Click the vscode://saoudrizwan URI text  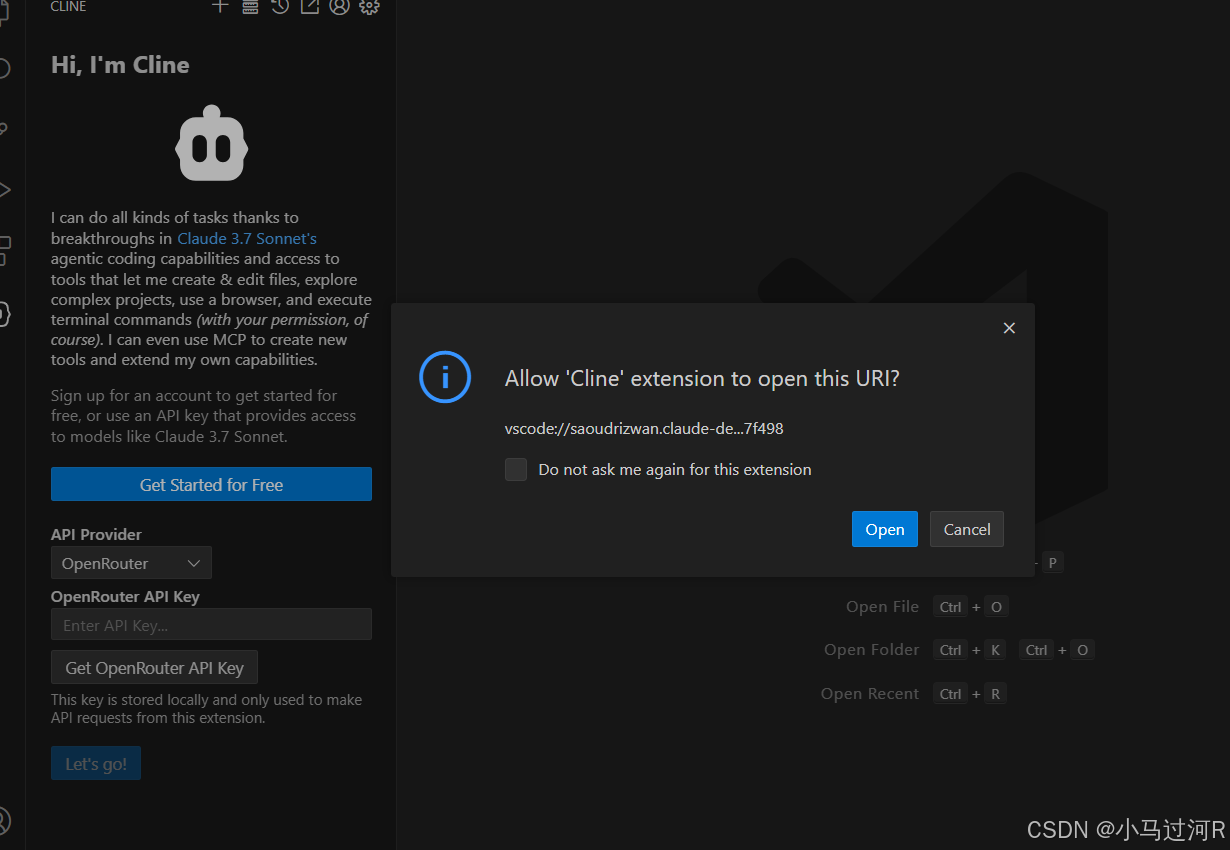pos(644,429)
